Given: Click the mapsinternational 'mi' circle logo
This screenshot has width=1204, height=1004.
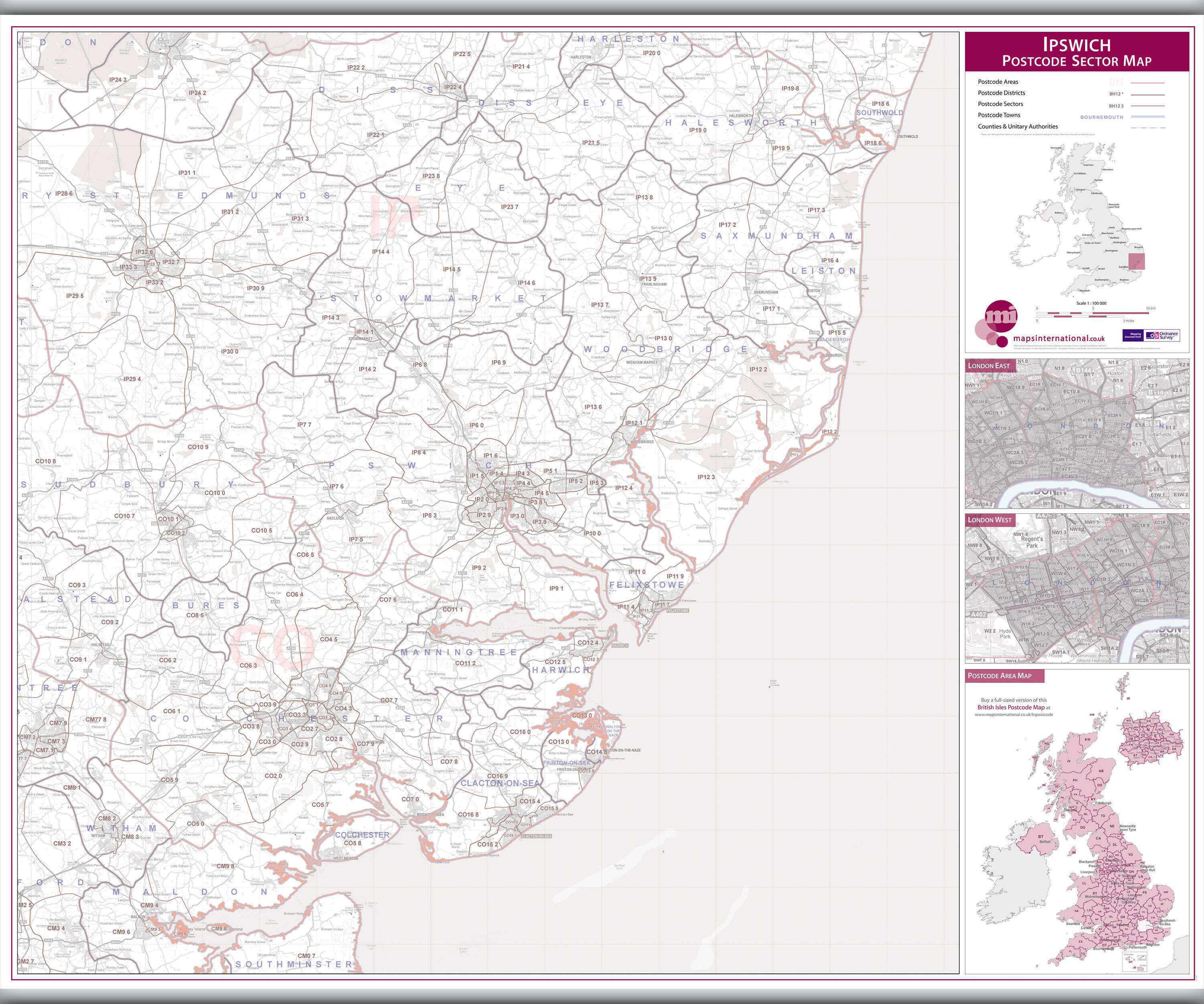Looking at the screenshot, I should (1002, 316).
